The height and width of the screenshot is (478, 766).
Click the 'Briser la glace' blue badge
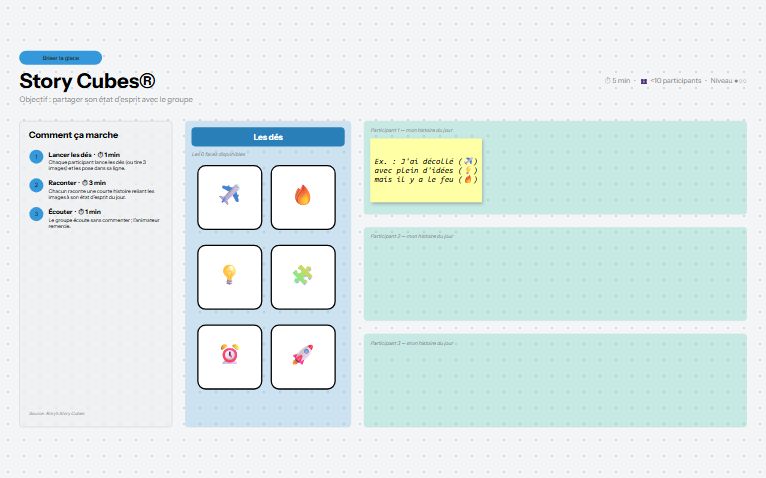pos(61,58)
